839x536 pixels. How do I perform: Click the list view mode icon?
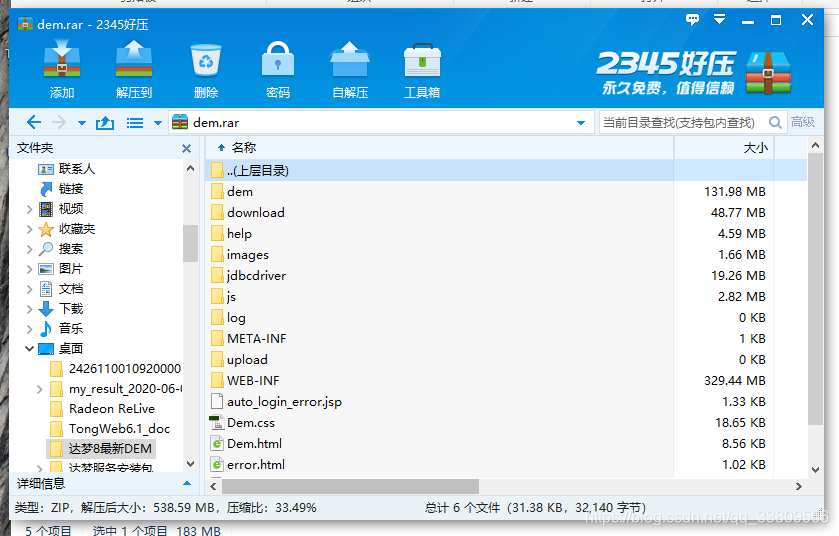[x=135, y=123]
